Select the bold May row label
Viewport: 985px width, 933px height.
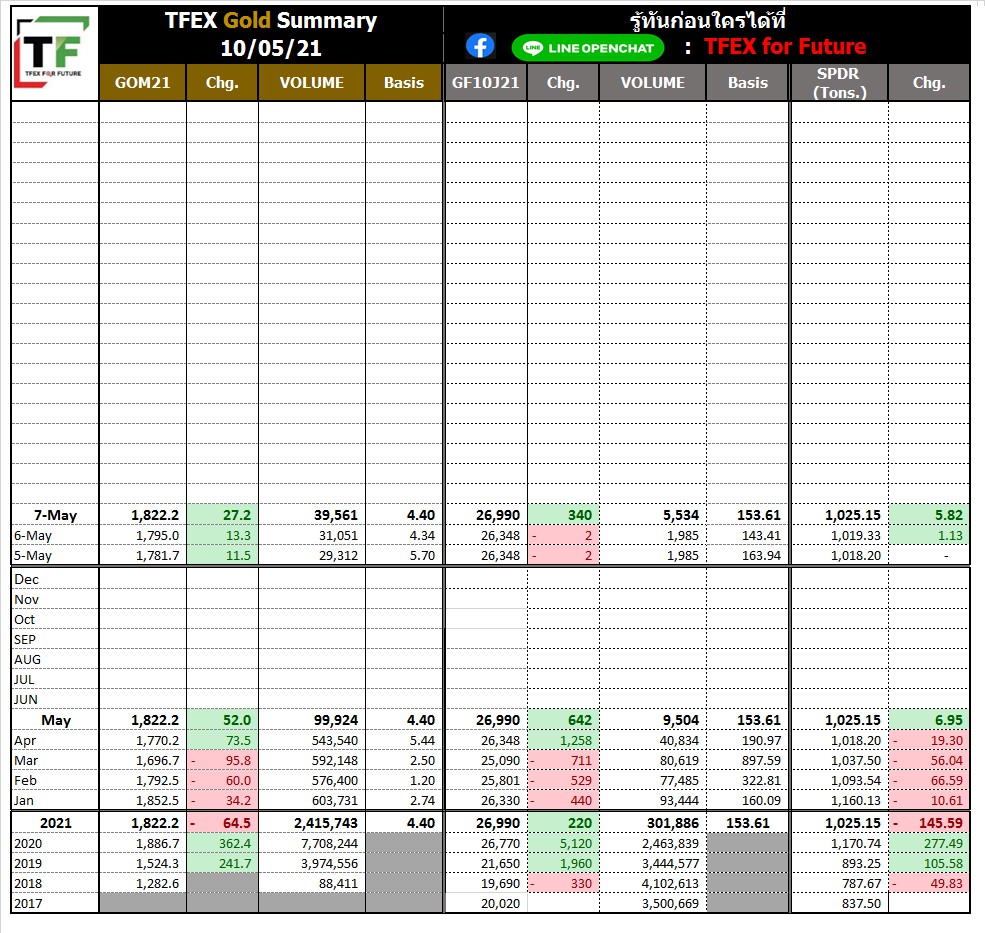coord(56,721)
